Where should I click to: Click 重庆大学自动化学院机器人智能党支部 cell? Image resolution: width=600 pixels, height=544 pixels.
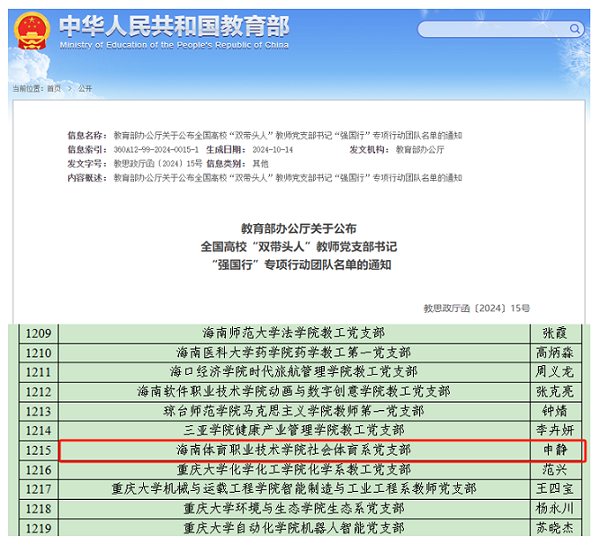pos(293,528)
